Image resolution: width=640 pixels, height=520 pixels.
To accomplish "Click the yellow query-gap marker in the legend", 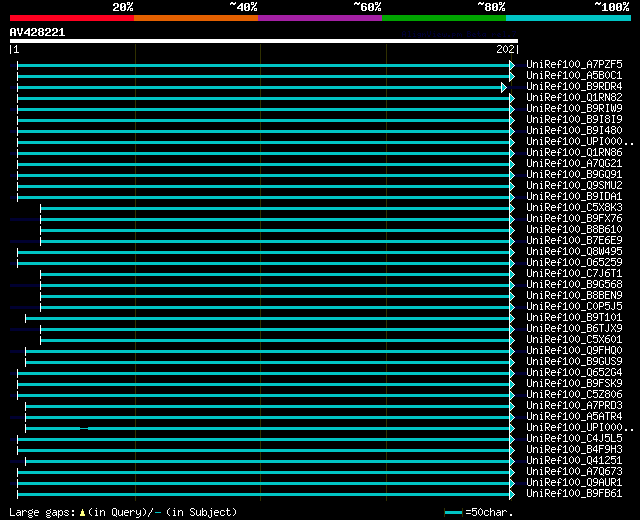I will tap(82, 513).
